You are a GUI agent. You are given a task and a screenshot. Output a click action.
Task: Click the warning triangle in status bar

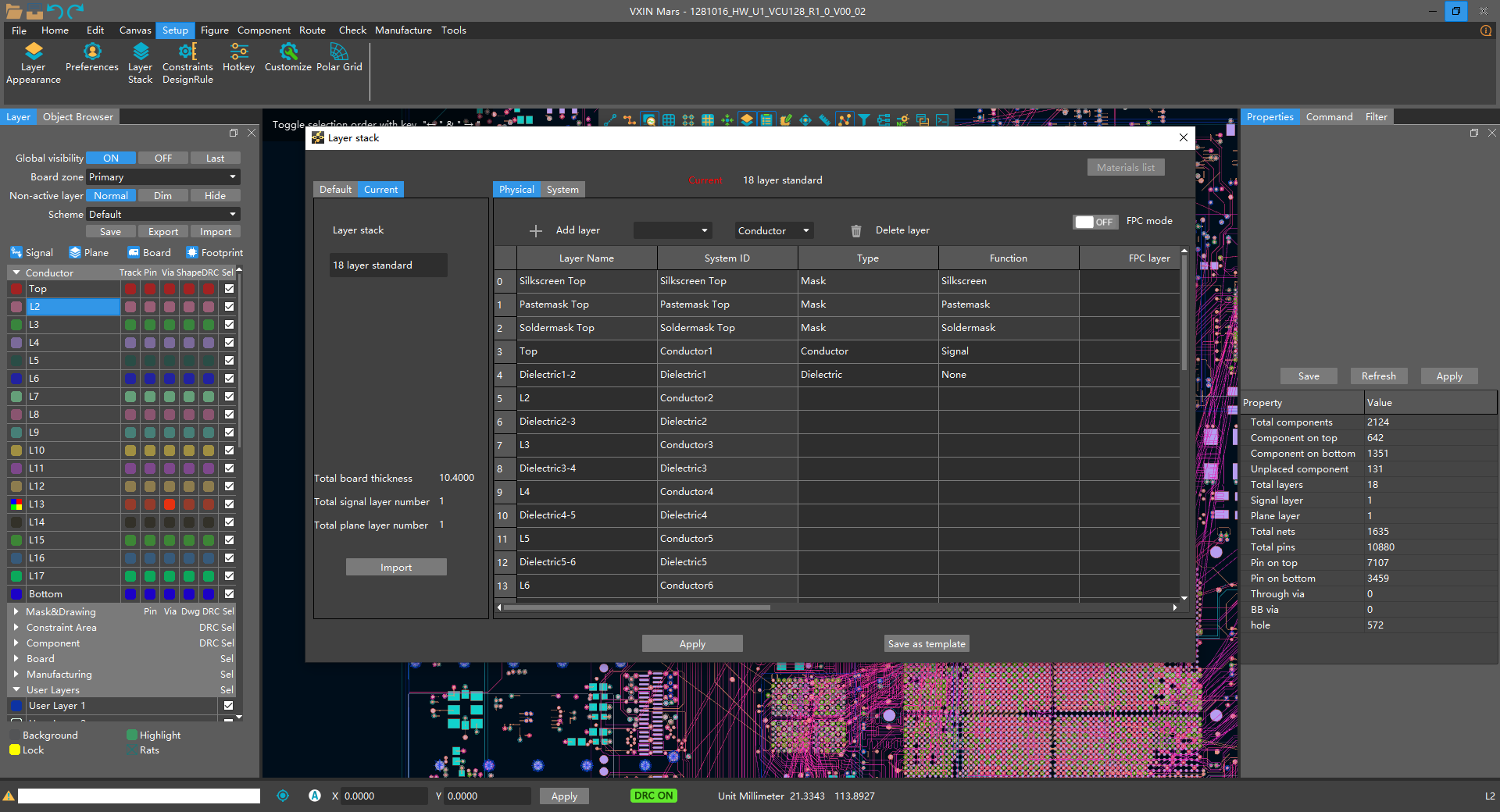9,796
